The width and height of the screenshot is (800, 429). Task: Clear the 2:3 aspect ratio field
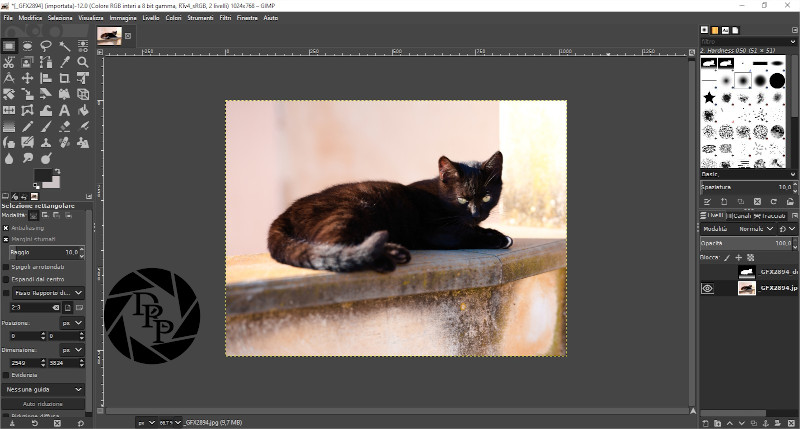click(x=56, y=308)
